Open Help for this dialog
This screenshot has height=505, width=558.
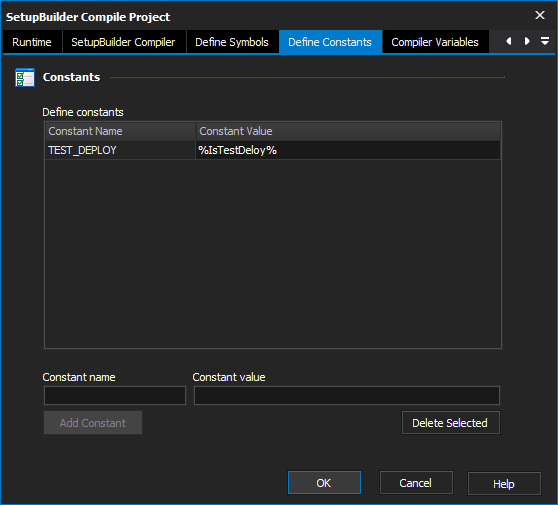point(504,484)
